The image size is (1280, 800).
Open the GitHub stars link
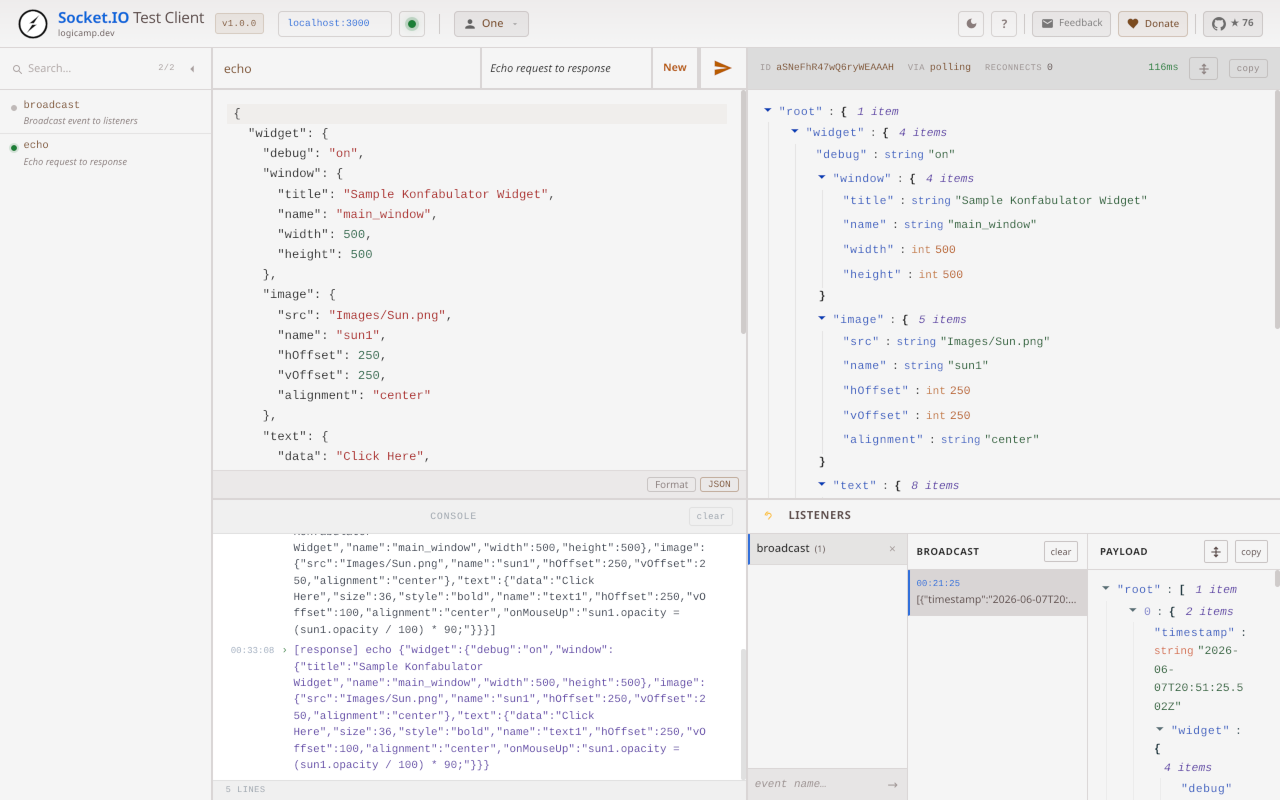1232,24
